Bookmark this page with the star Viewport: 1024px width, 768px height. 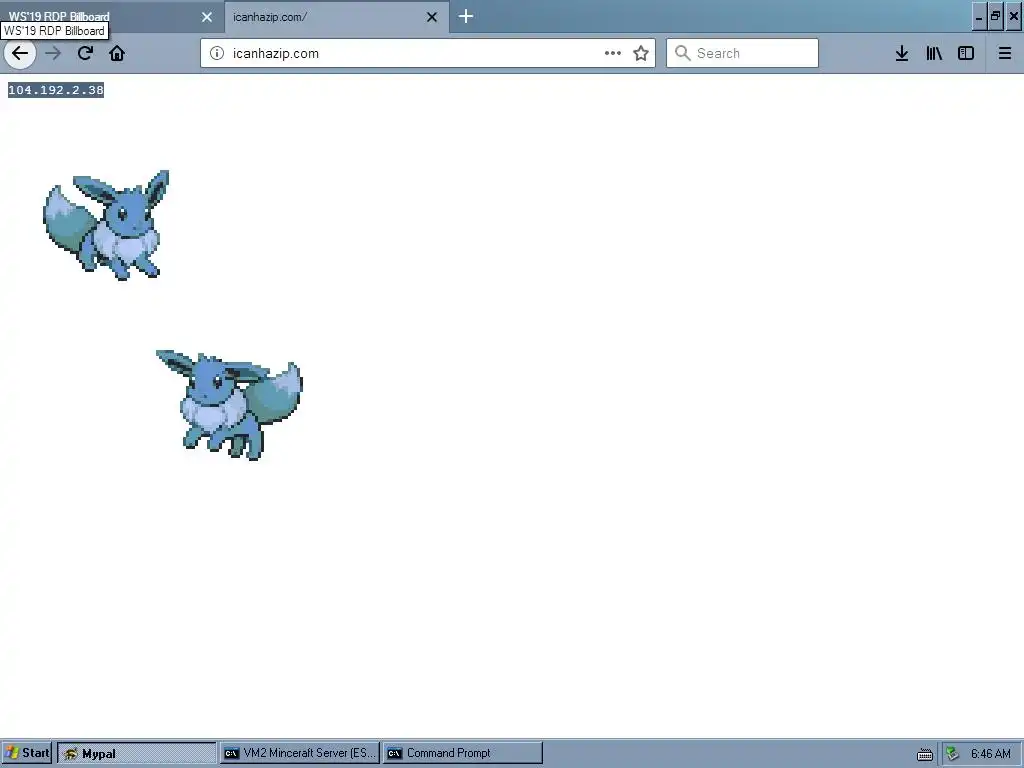point(641,54)
